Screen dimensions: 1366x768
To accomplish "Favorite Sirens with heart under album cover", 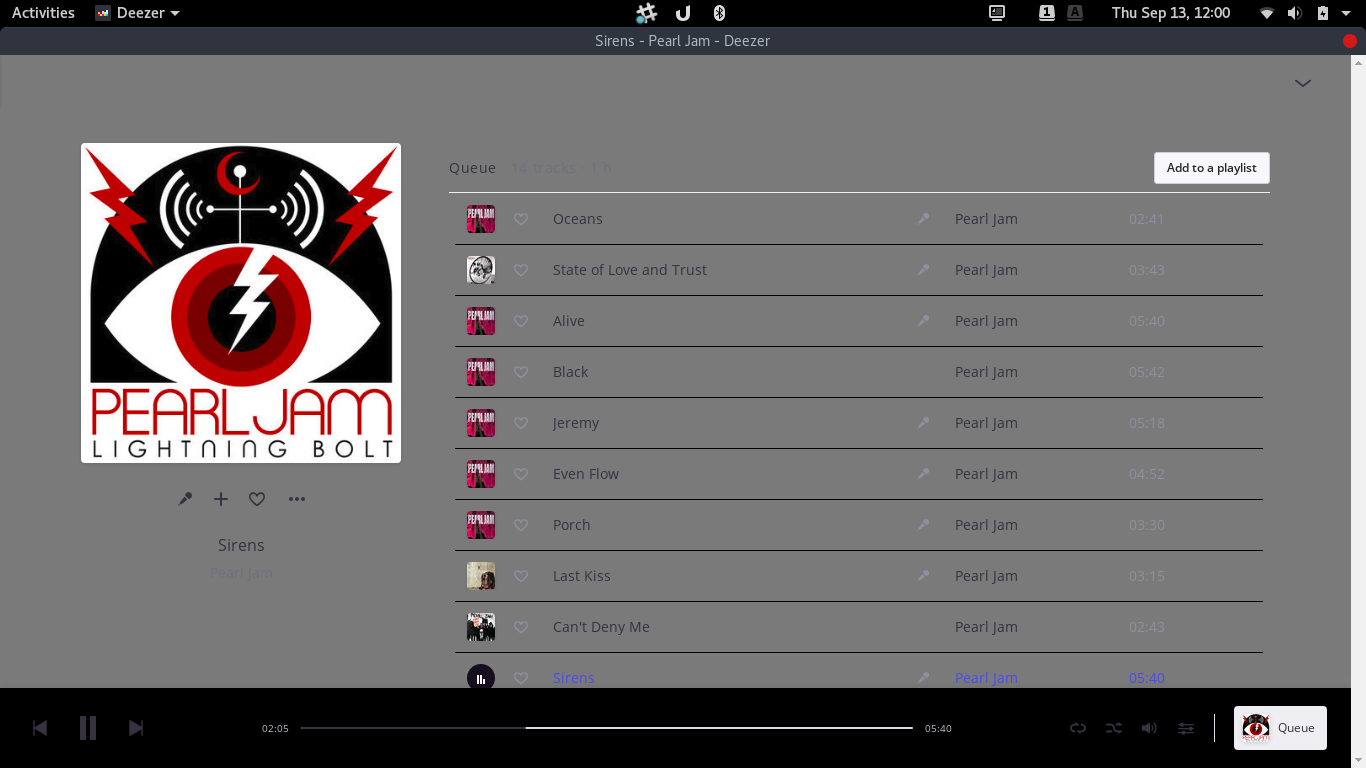I will [x=257, y=499].
